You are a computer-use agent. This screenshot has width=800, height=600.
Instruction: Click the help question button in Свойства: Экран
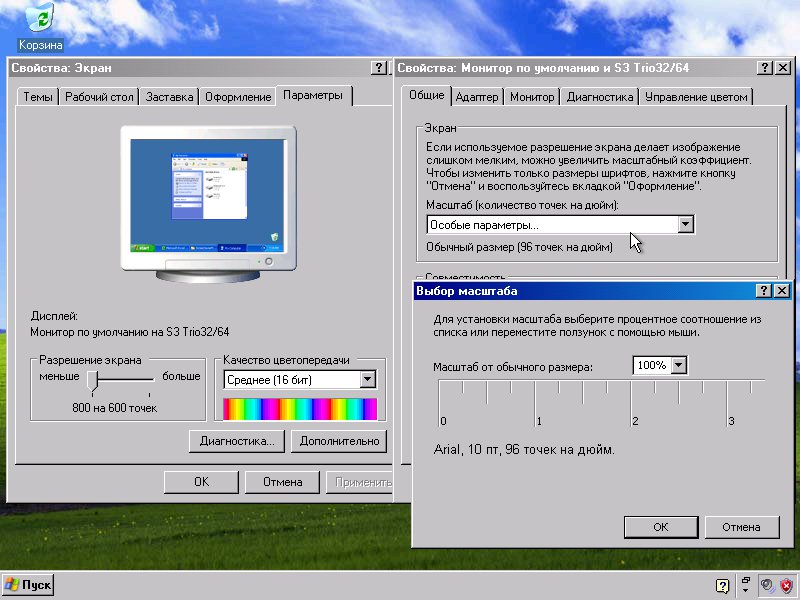[379, 67]
